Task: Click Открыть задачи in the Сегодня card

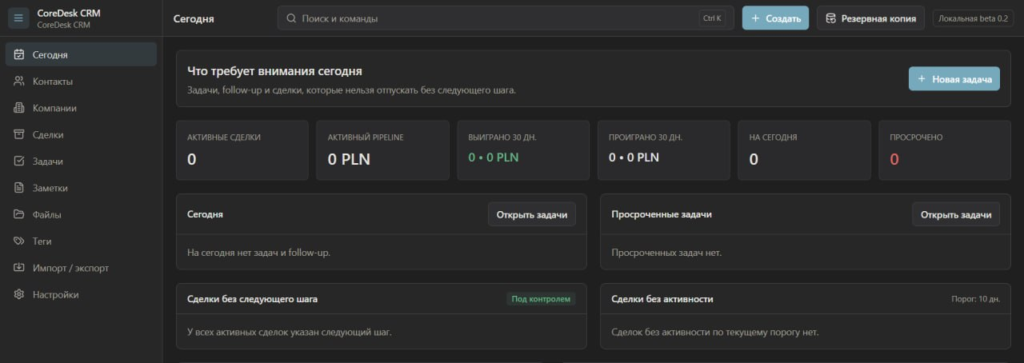Action: click(532, 215)
